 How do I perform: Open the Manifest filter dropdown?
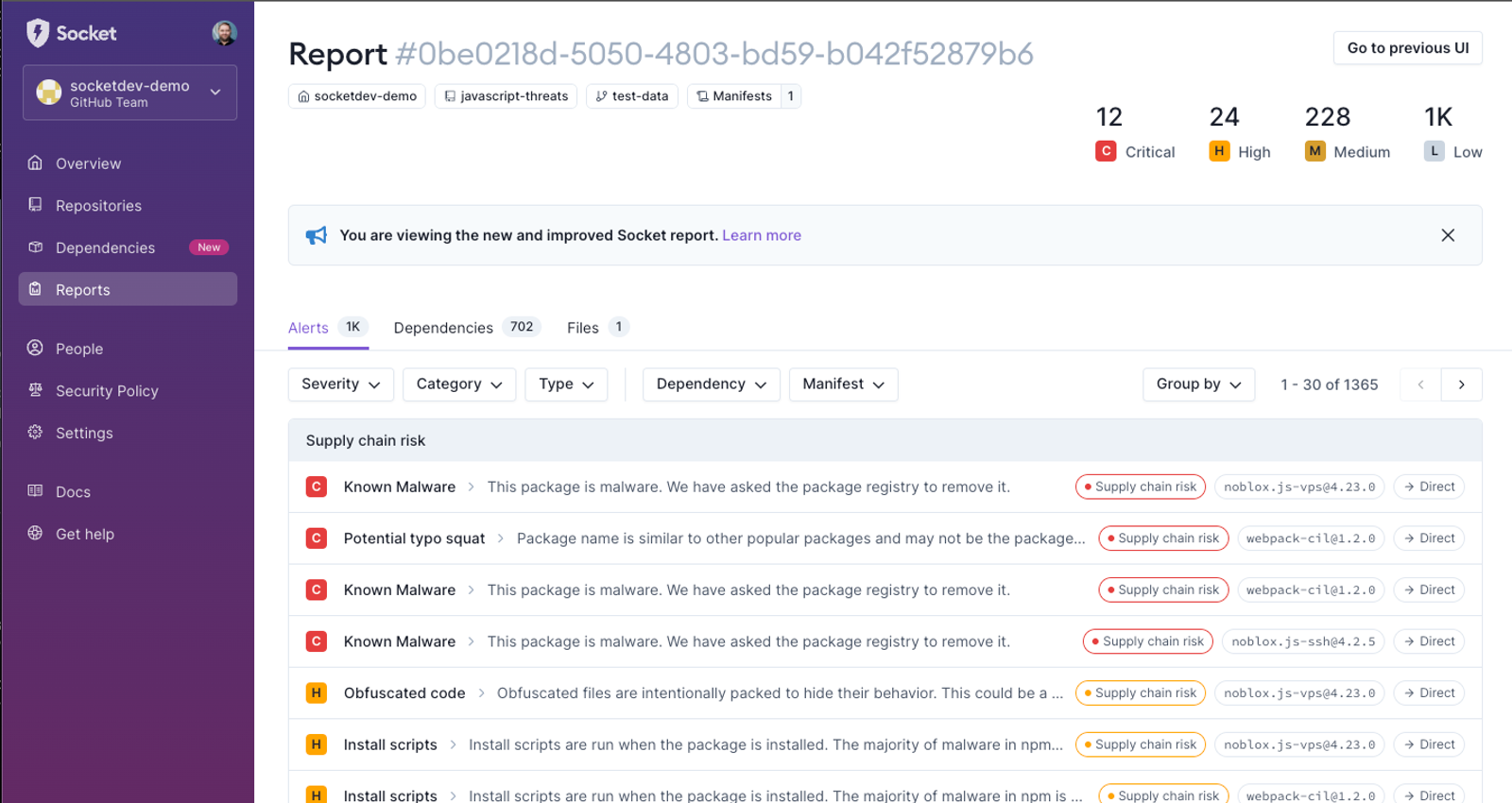click(x=843, y=384)
